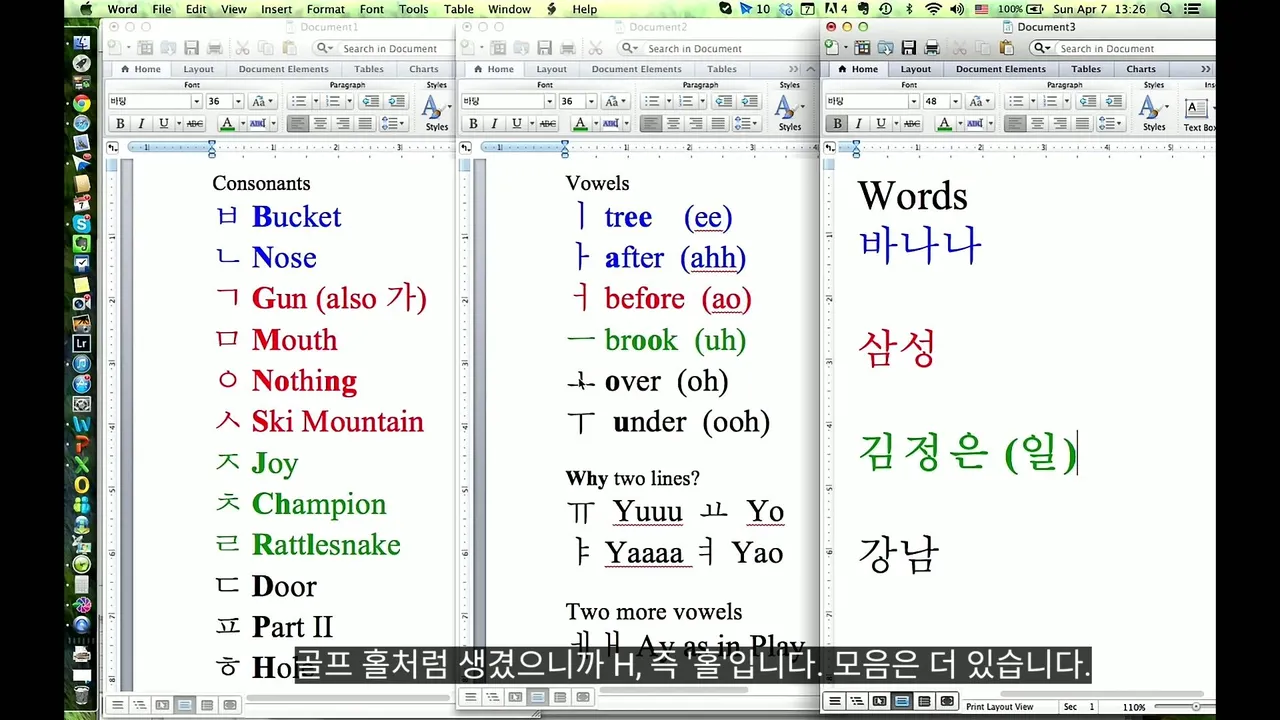1280x720 pixels.
Task: Switch to Layout tab in Document3
Action: [x=916, y=69]
